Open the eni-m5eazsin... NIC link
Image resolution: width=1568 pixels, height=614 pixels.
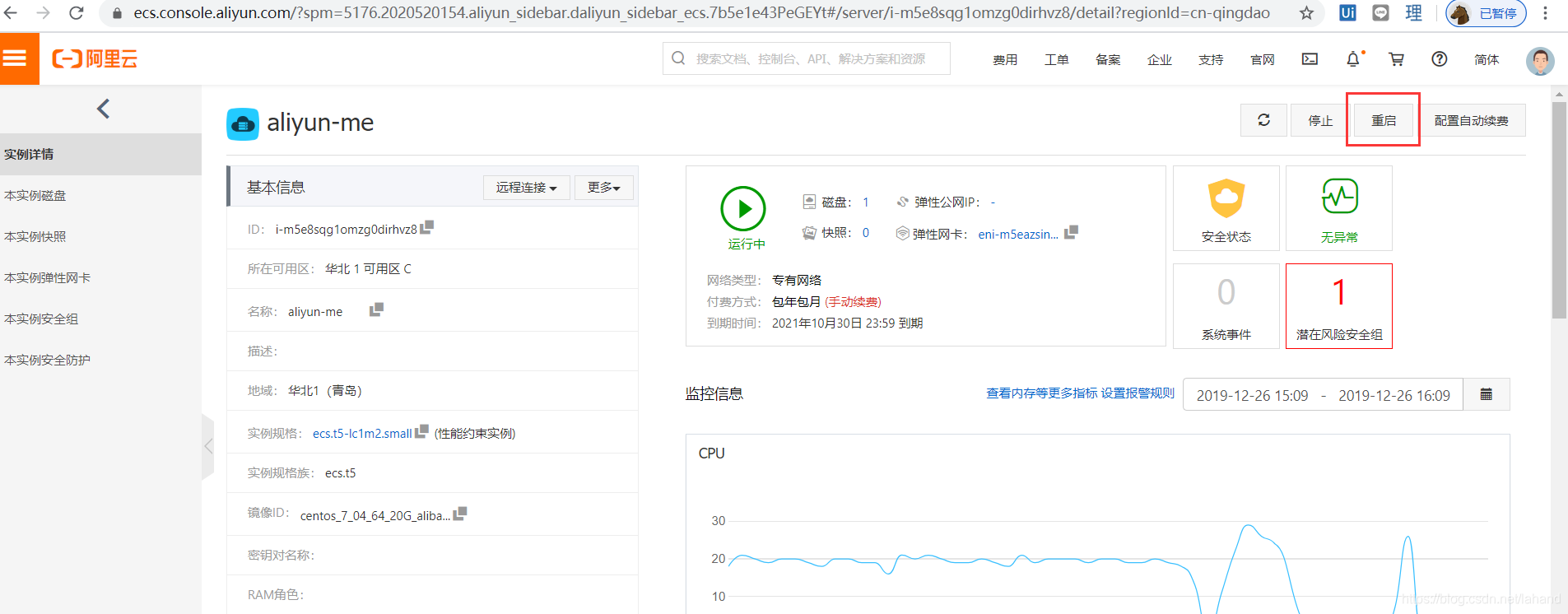click(1018, 235)
